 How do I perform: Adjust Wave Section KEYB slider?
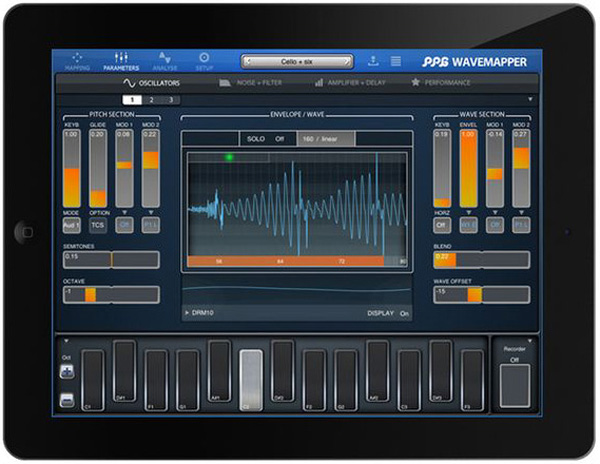click(x=442, y=168)
